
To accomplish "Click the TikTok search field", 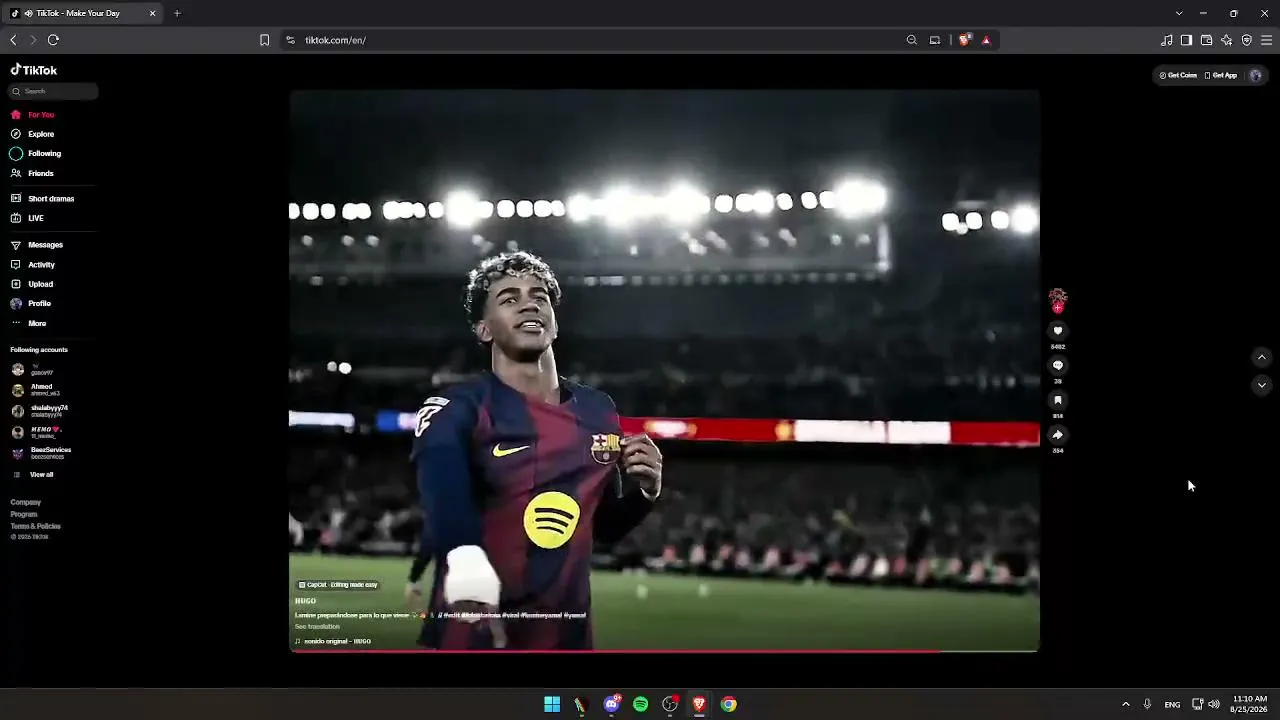I will [x=54, y=91].
